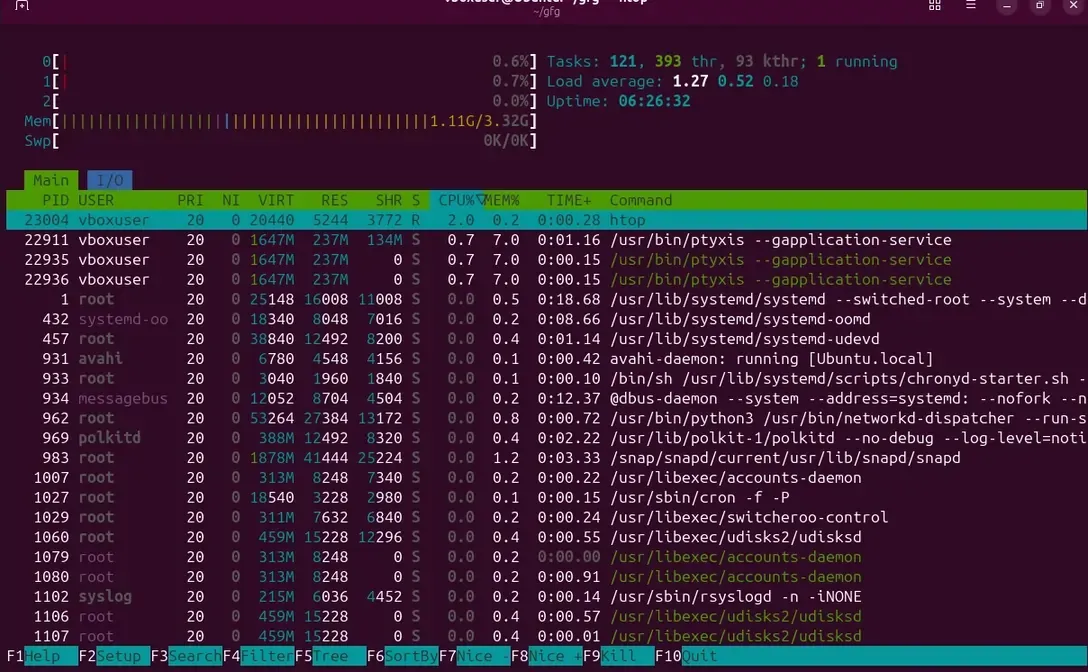The height and width of the screenshot is (672, 1088).
Task: Select the Main tab
Action: (x=50, y=181)
